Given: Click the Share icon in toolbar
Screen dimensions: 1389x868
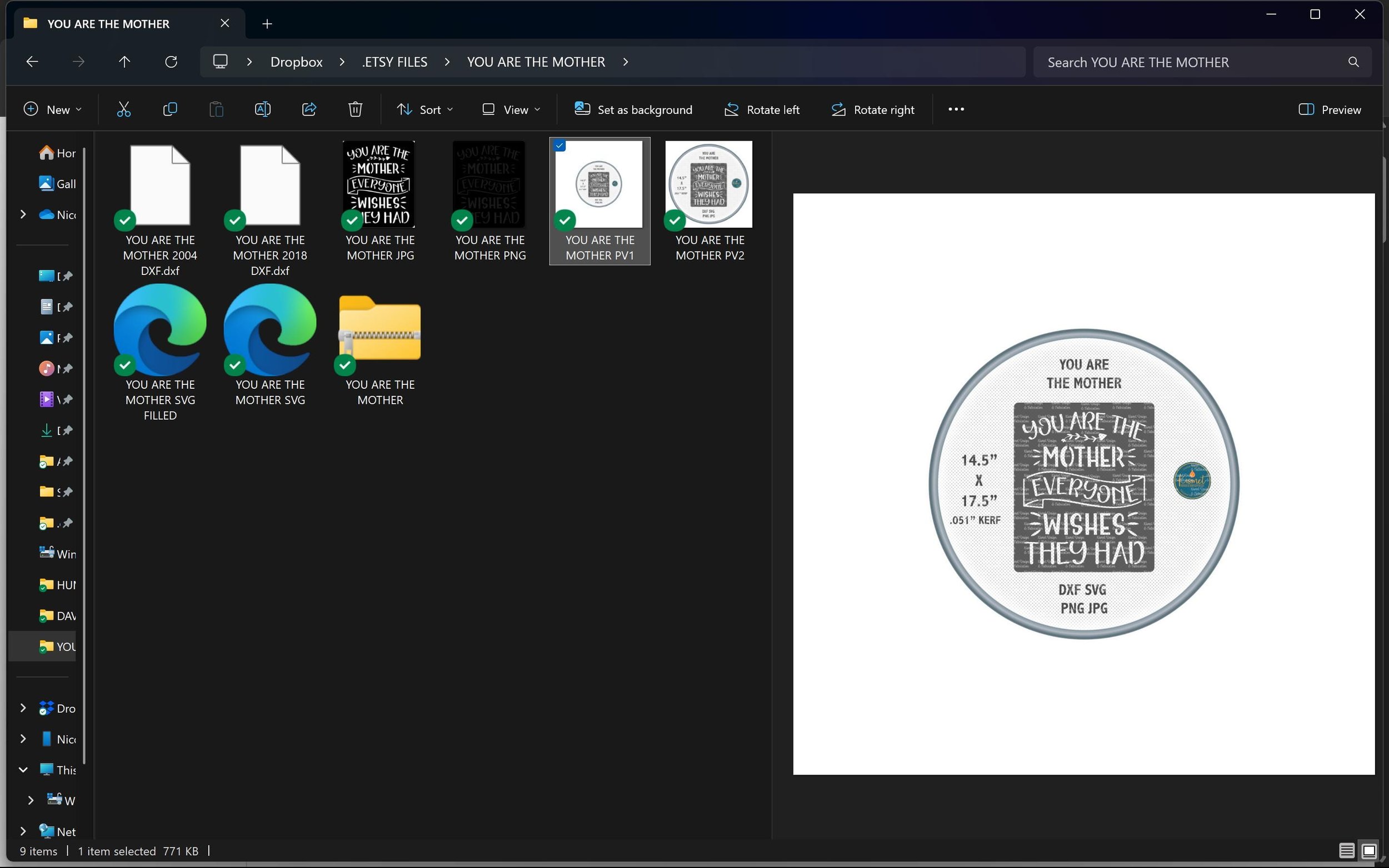Looking at the screenshot, I should point(309,109).
